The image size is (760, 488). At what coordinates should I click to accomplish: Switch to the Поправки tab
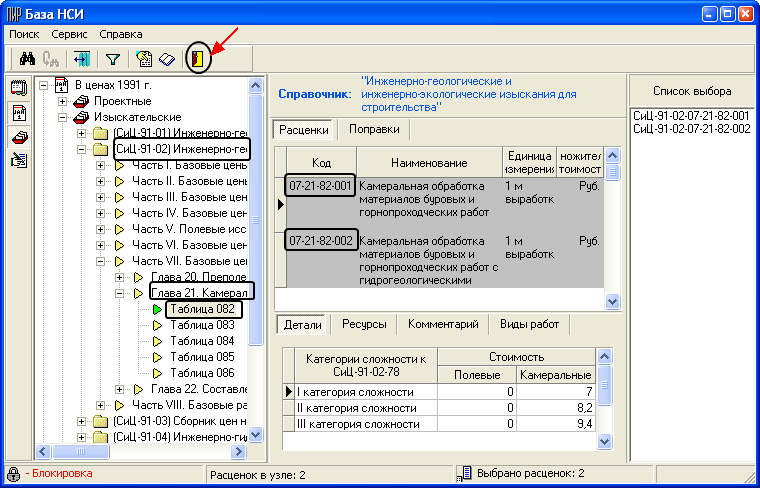(375, 129)
